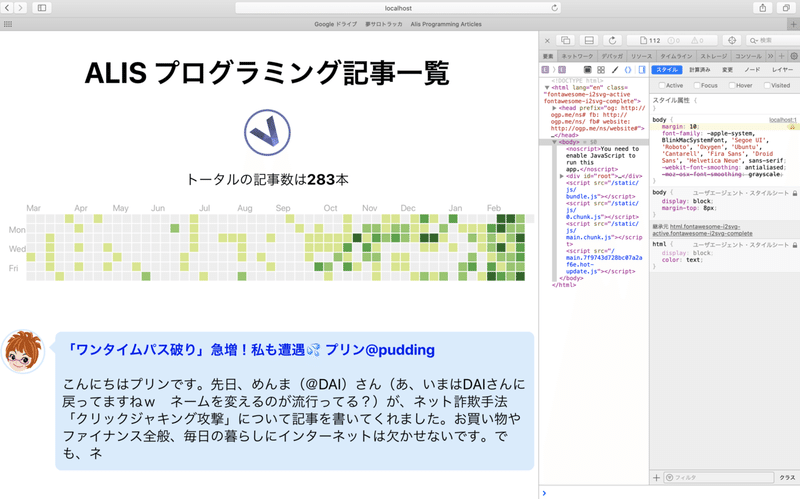Toggle the クラス classes button

(787, 478)
